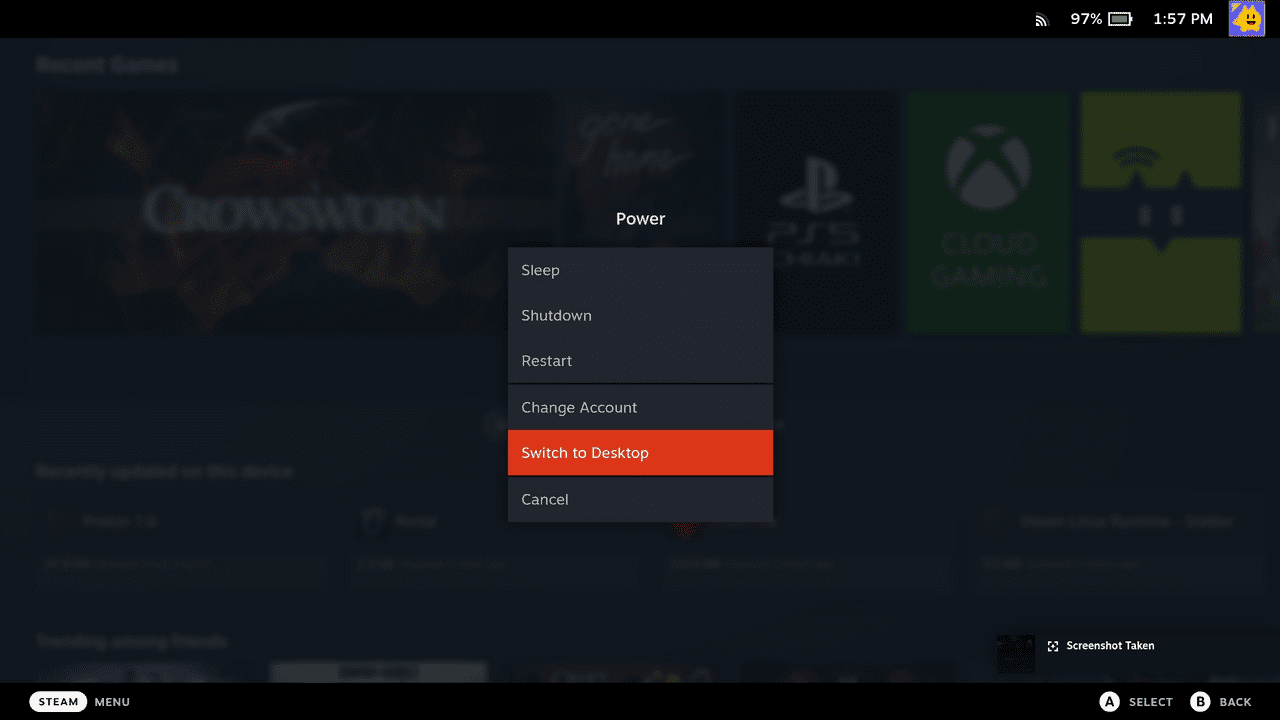Click the 1:57 PM clock display

pyautogui.click(x=1182, y=19)
